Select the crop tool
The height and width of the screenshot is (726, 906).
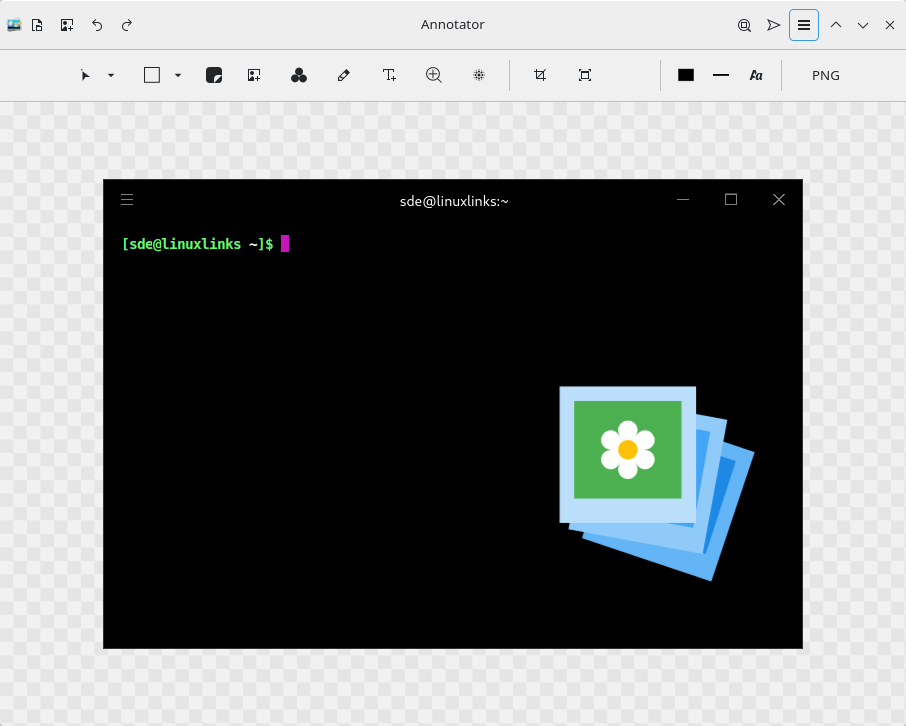point(540,75)
